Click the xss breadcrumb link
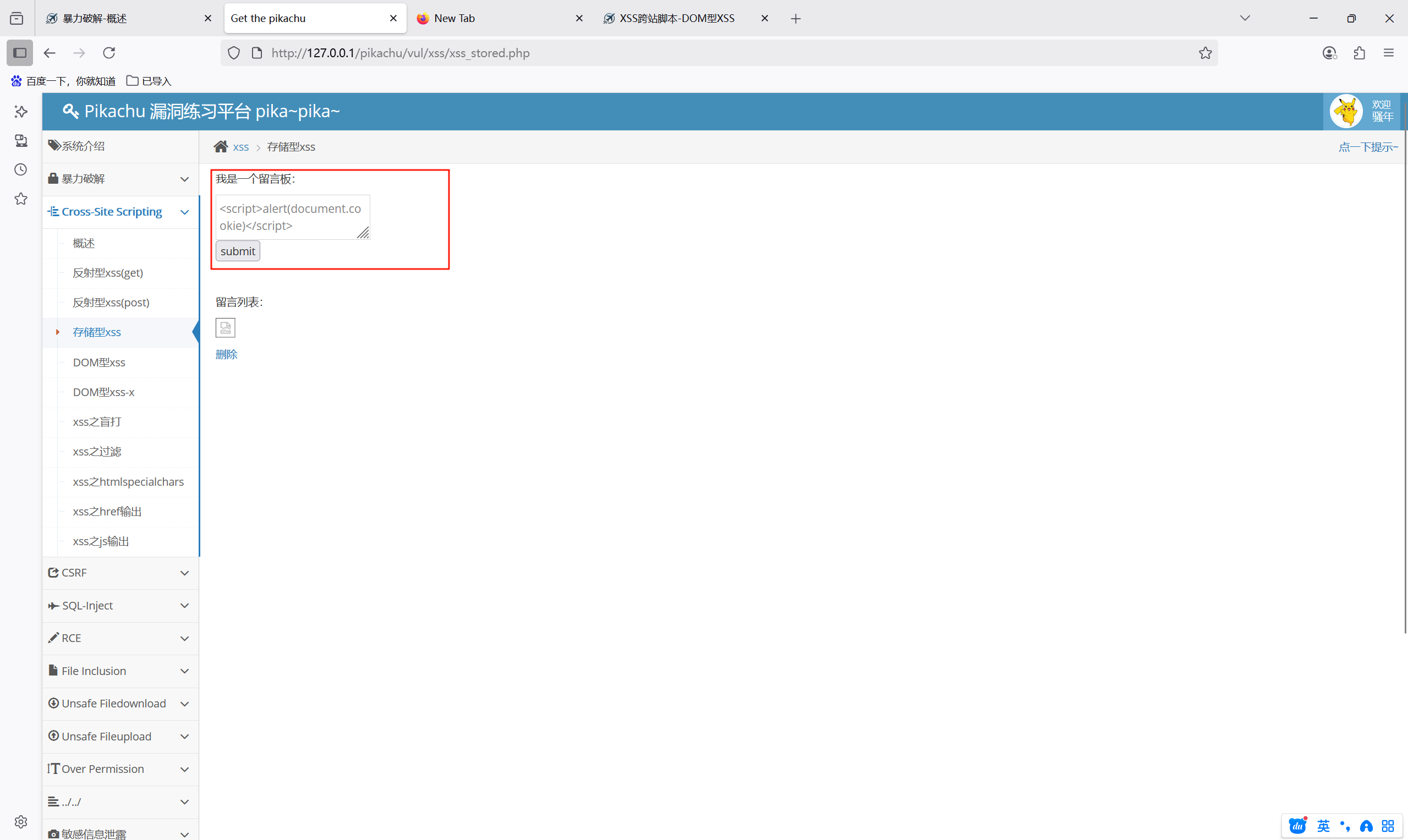This screenshot has width=1408, height=840. pos(240,147)
